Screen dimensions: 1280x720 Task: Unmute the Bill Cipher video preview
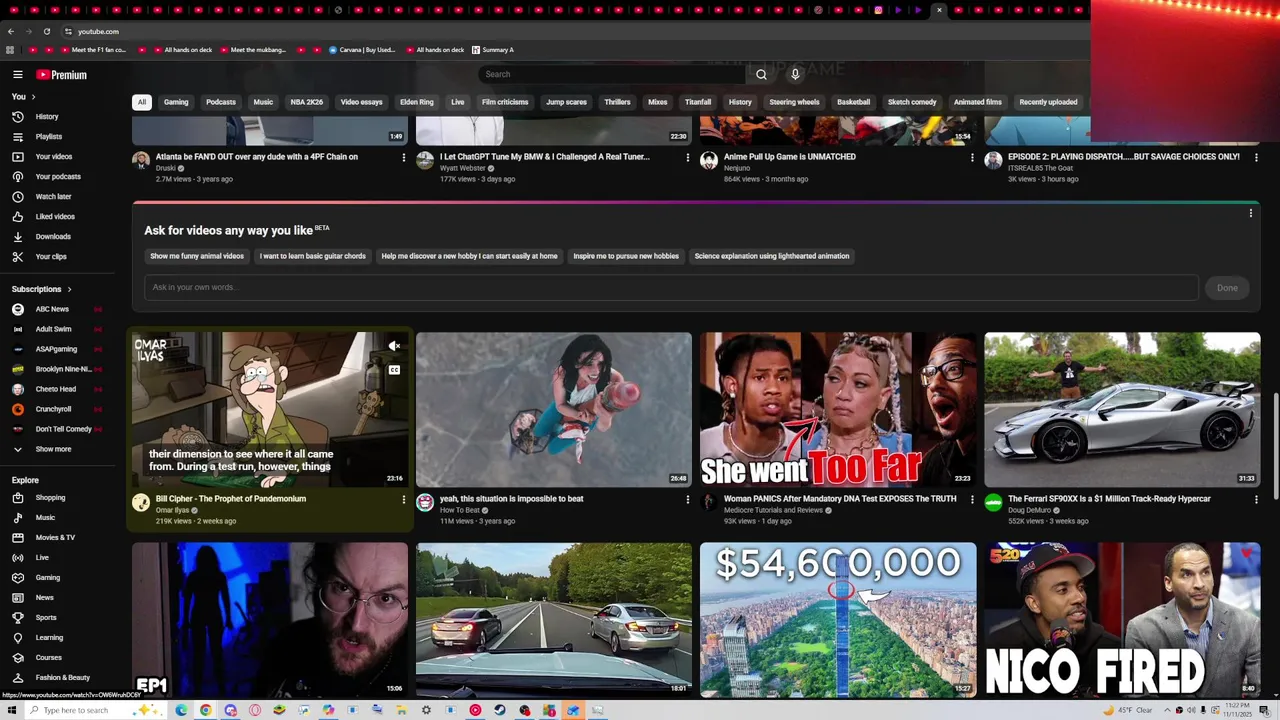(x=394, y=346)
